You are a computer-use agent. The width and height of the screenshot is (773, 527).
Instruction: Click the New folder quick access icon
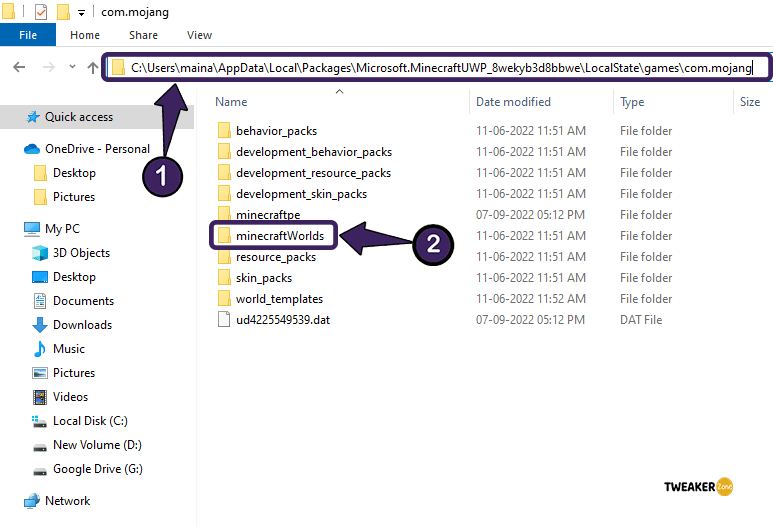tap(63, 12)
